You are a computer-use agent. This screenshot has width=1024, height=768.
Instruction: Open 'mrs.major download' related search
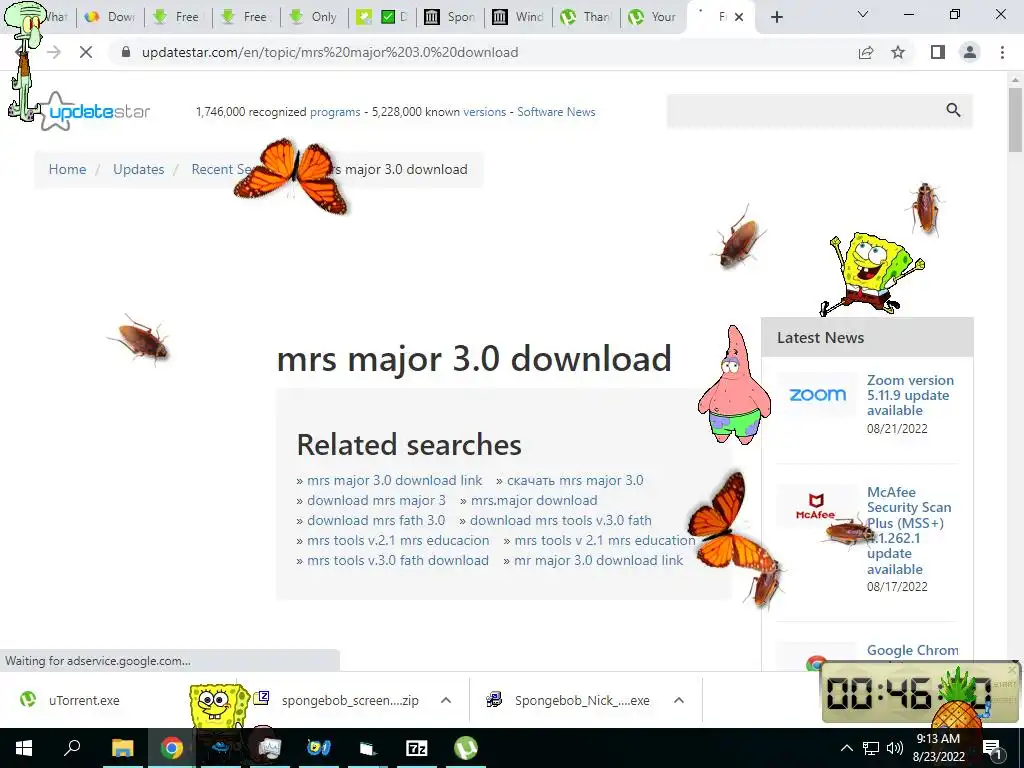(534, 500)
